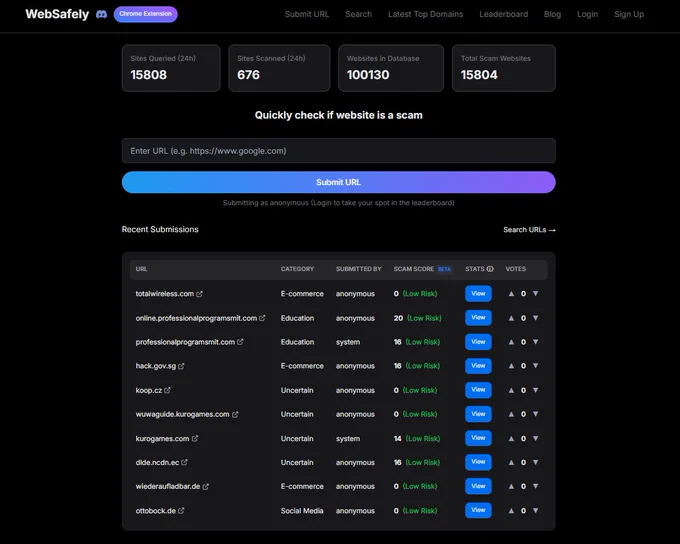Viewport: 680px width, 544px height.
Task: Click the Stats info icon in header
Action: point(490,269)
